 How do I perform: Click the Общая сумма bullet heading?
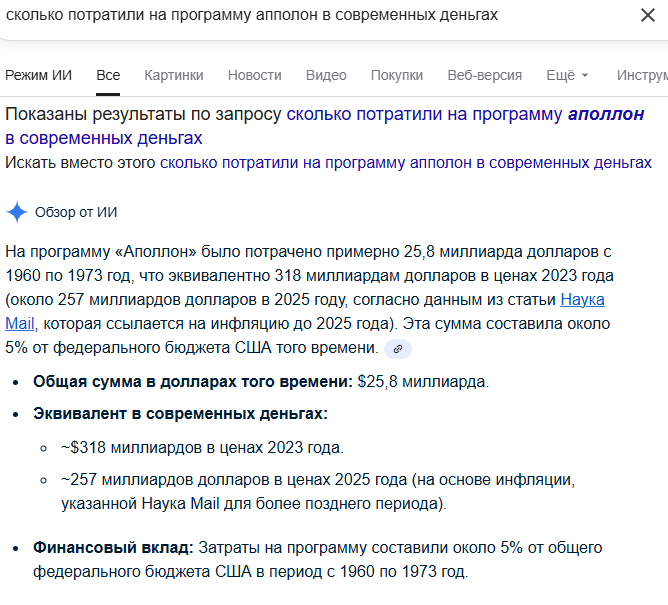click(x=192, y=381)
